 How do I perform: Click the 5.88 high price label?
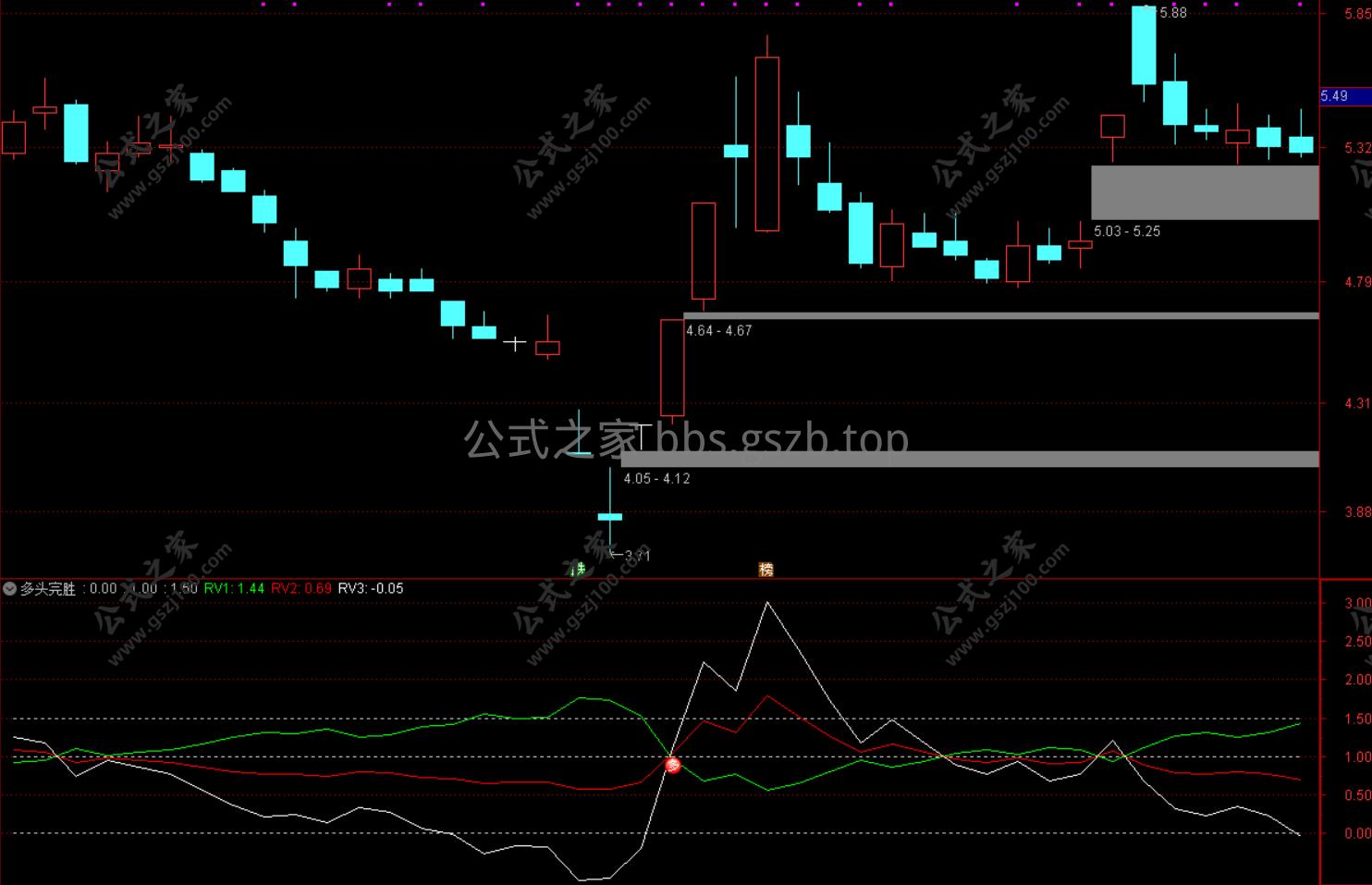point(1172,13)
